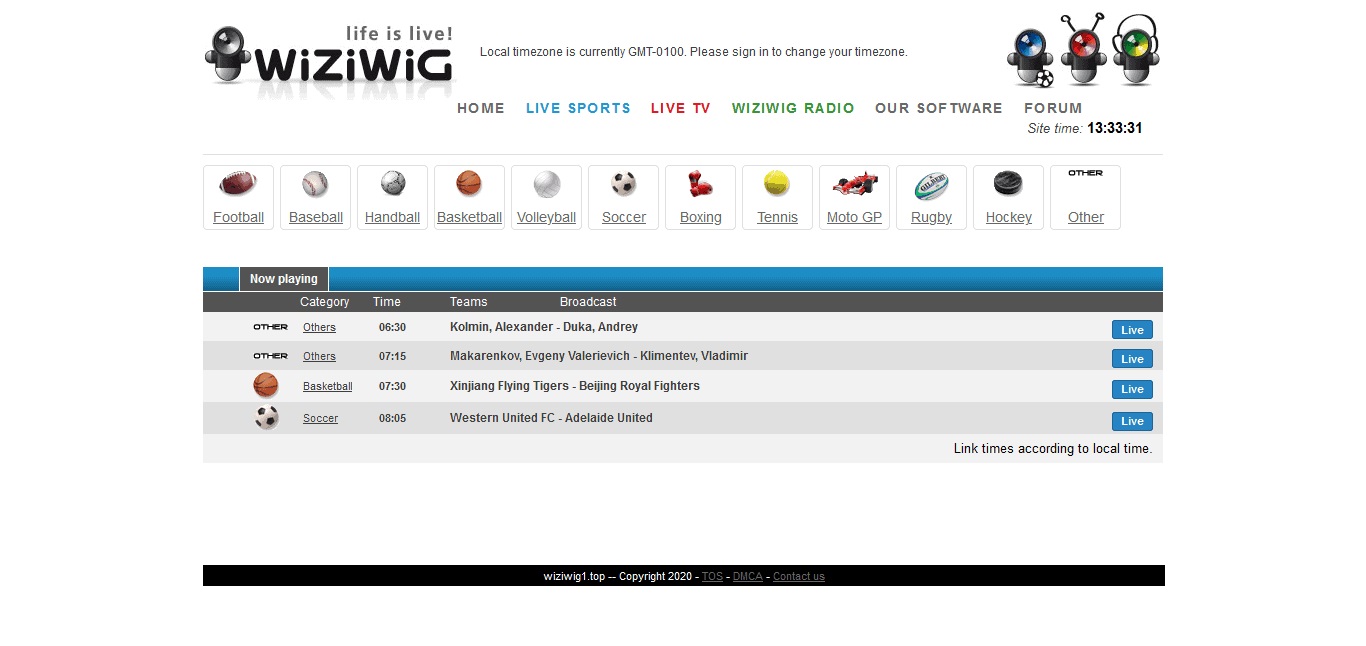Click Live button for Western United FC match
Image resolution: width=1366 pixels, height=646 pixels.
coord(1132,421)
